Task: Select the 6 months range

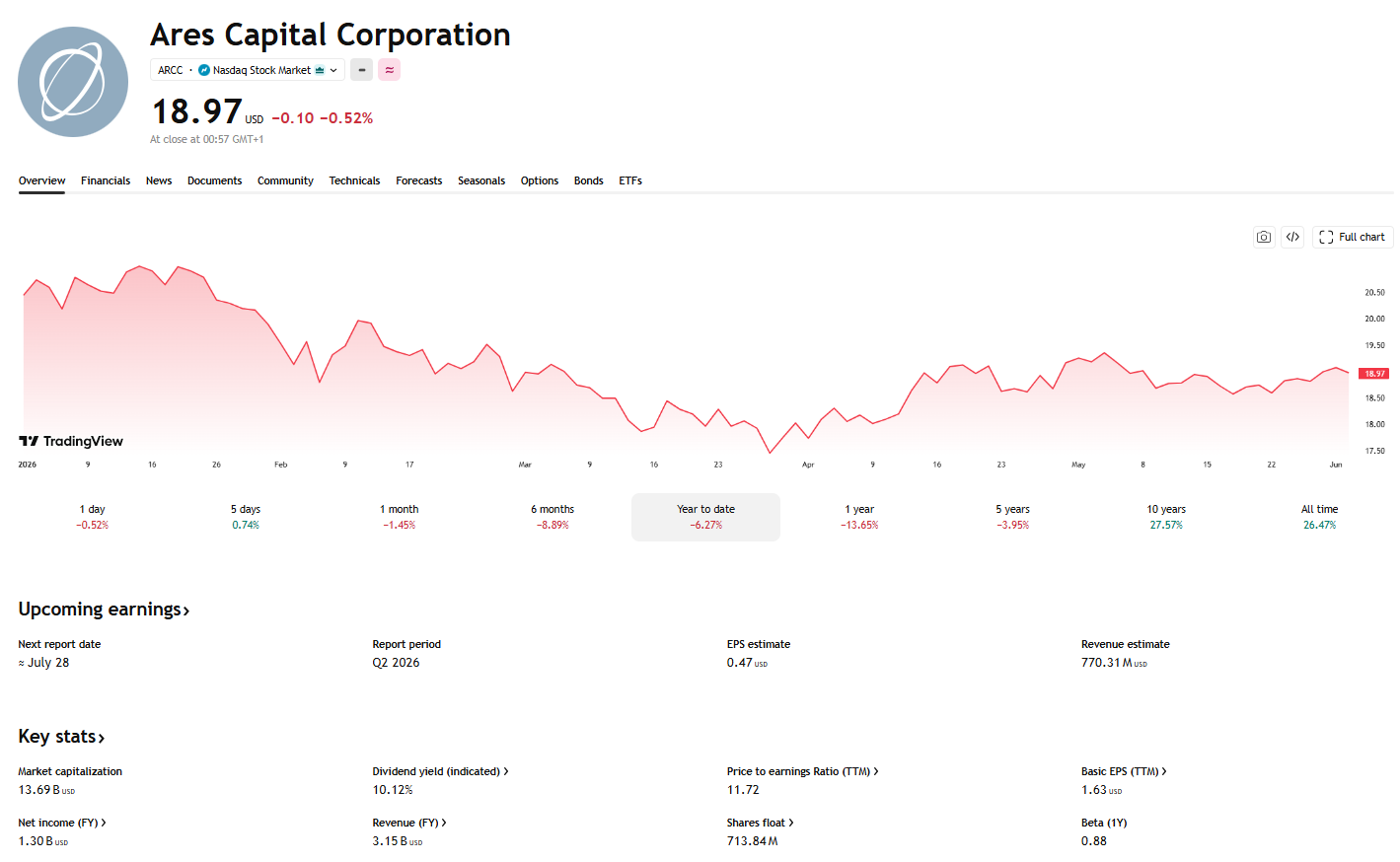Action: [553, 517]
